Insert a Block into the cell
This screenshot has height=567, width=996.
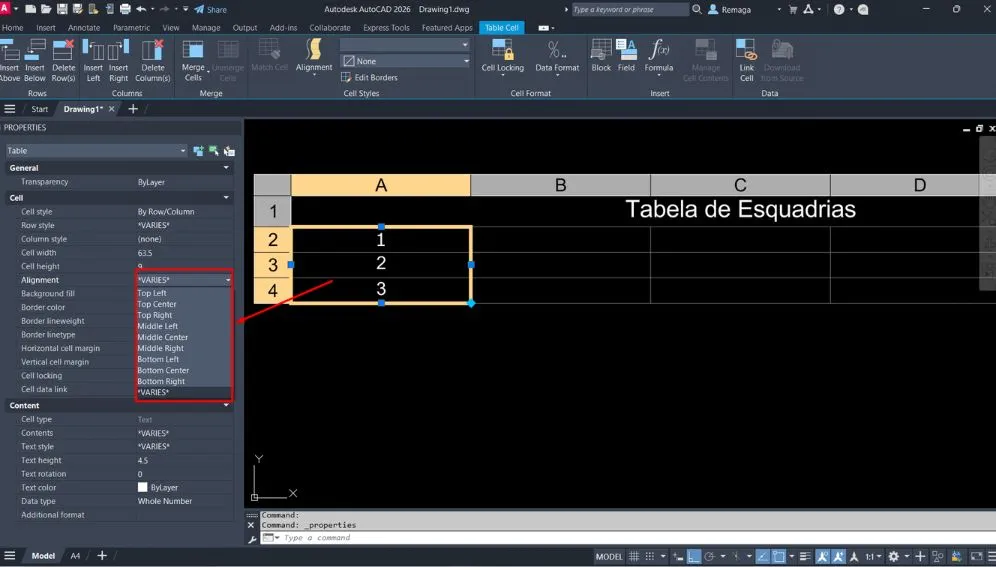[x=601, y=55]
